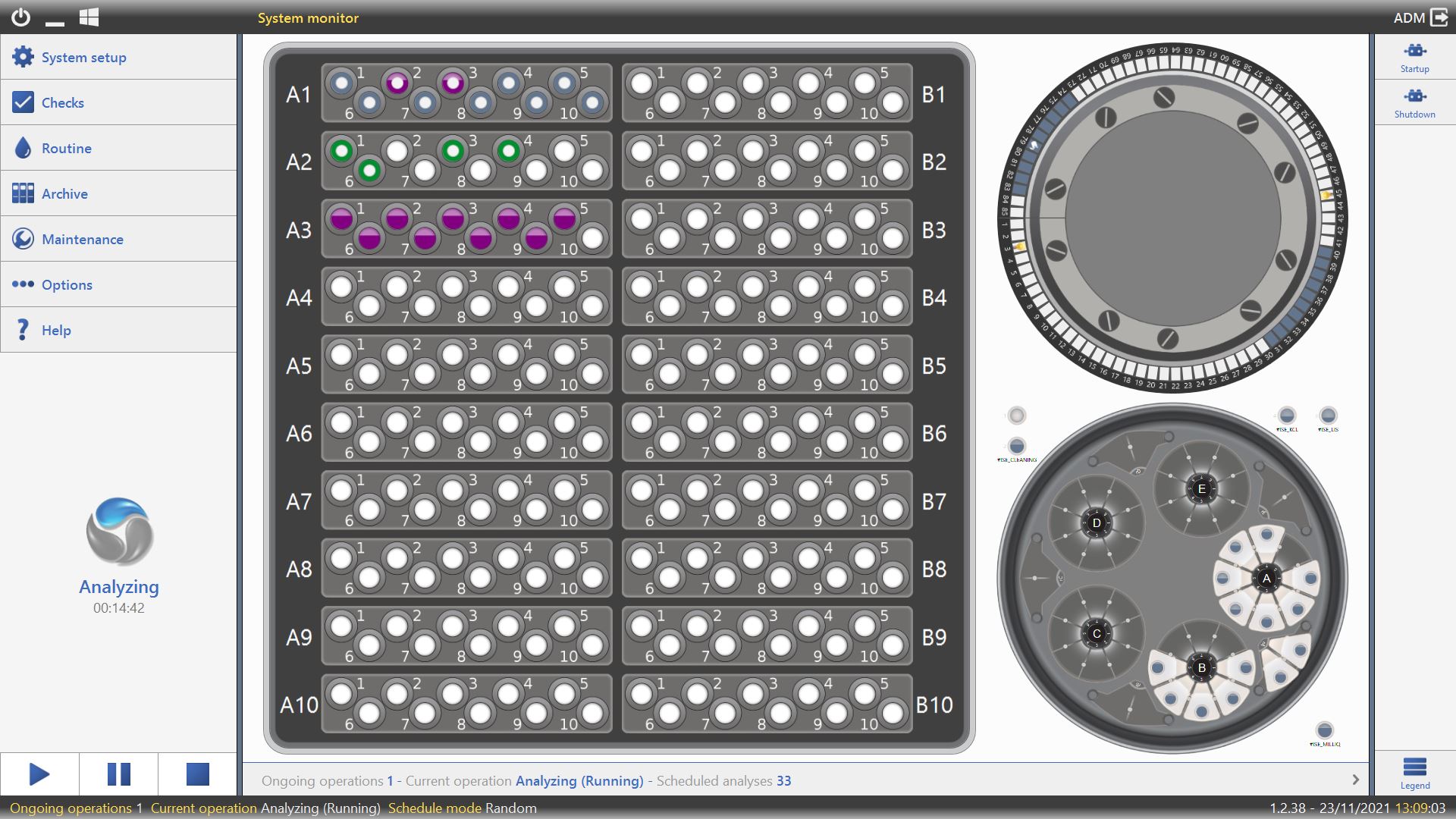Click the ADM logout icon
This screenshot has width=1456, height=819.
point(1439,17)
